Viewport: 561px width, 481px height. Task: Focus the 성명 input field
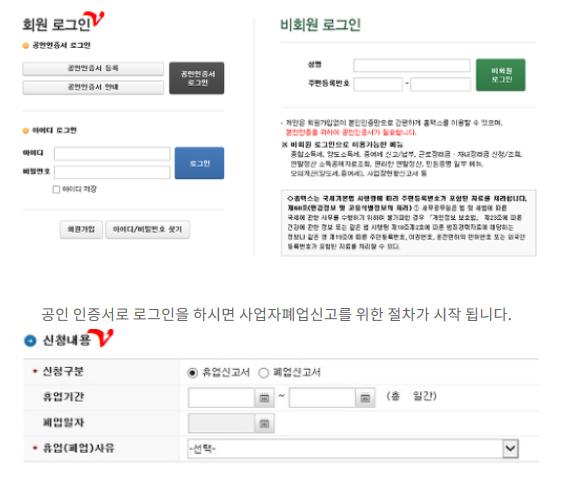pos(412,65)
